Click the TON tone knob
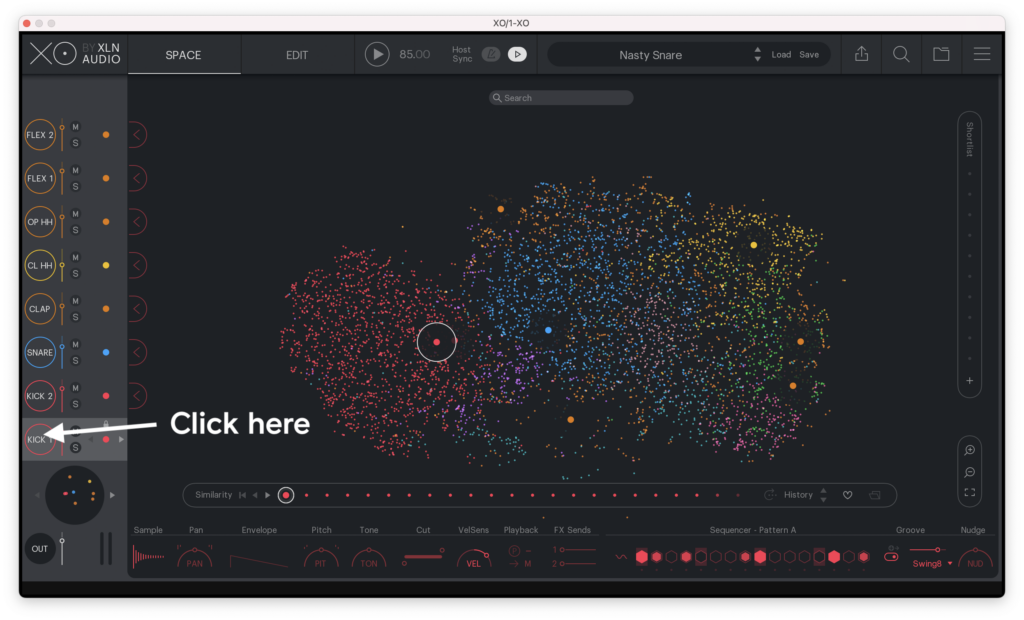 369,559
